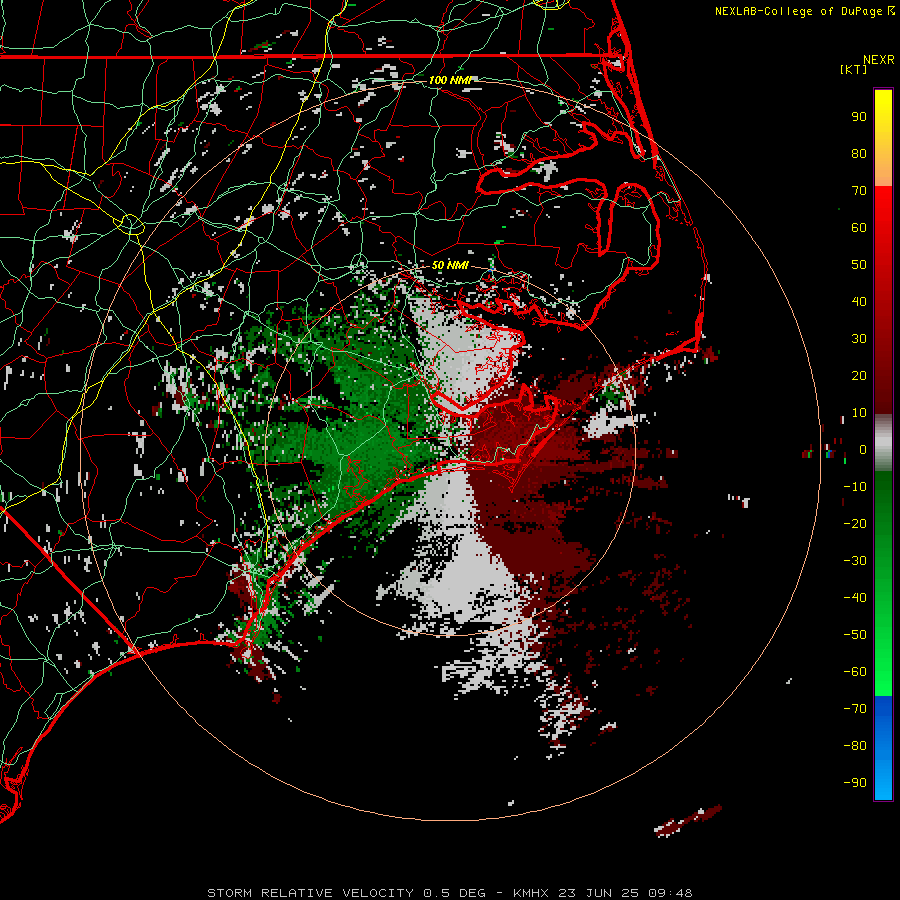Click the 50 NMI range ring label

pos(451,265)
